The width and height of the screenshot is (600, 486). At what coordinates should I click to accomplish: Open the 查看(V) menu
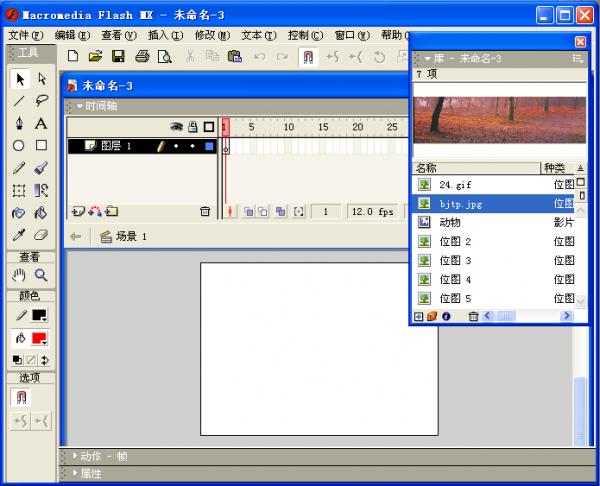click(119, 36)
